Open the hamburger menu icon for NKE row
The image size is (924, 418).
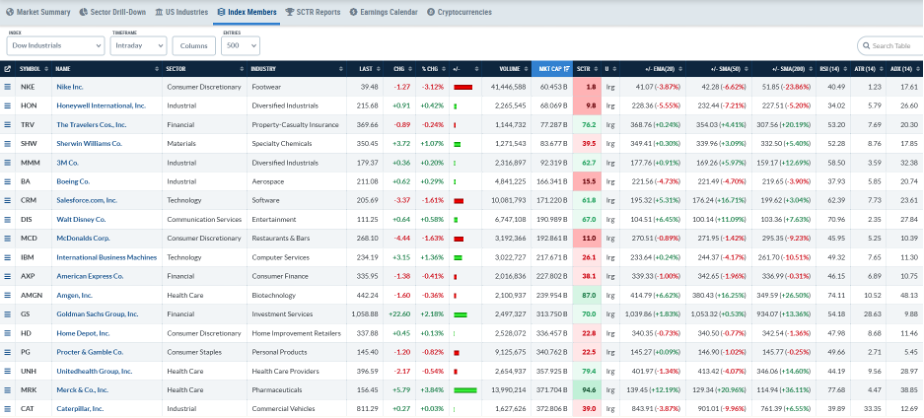pyautogui.click(x=8, y=87)
